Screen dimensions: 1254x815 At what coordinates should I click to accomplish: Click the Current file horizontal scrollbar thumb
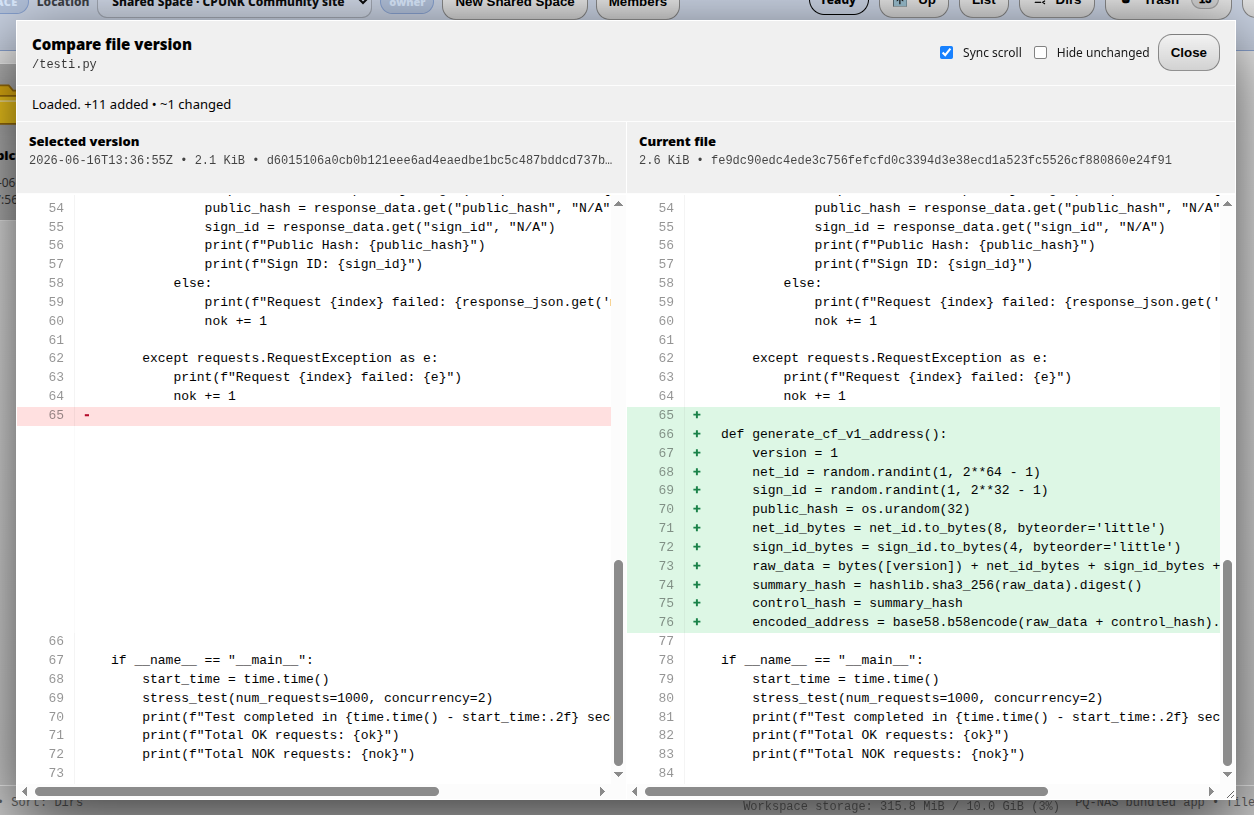(846, 791)
